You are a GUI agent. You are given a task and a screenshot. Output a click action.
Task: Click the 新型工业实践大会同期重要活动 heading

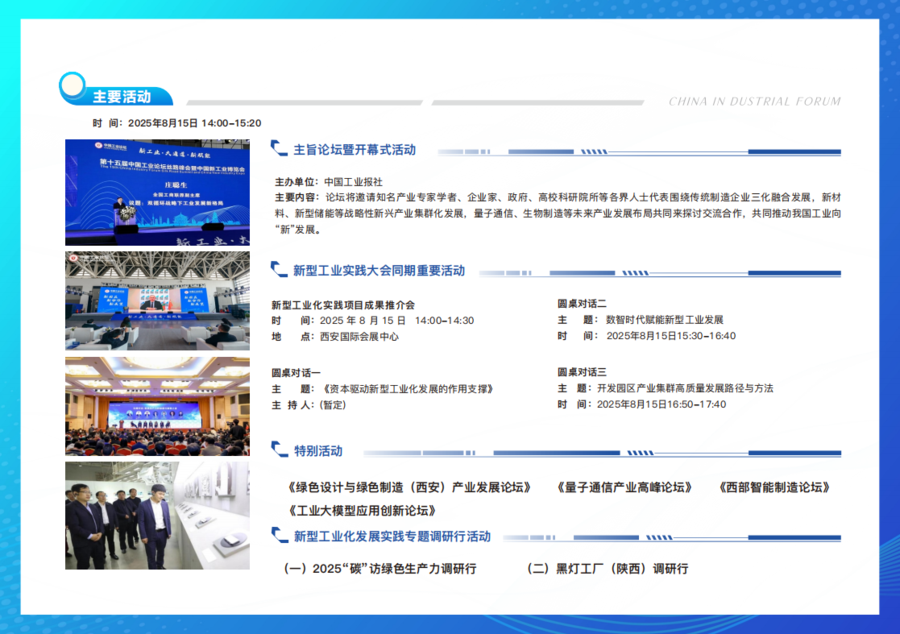tap(379, 271)
